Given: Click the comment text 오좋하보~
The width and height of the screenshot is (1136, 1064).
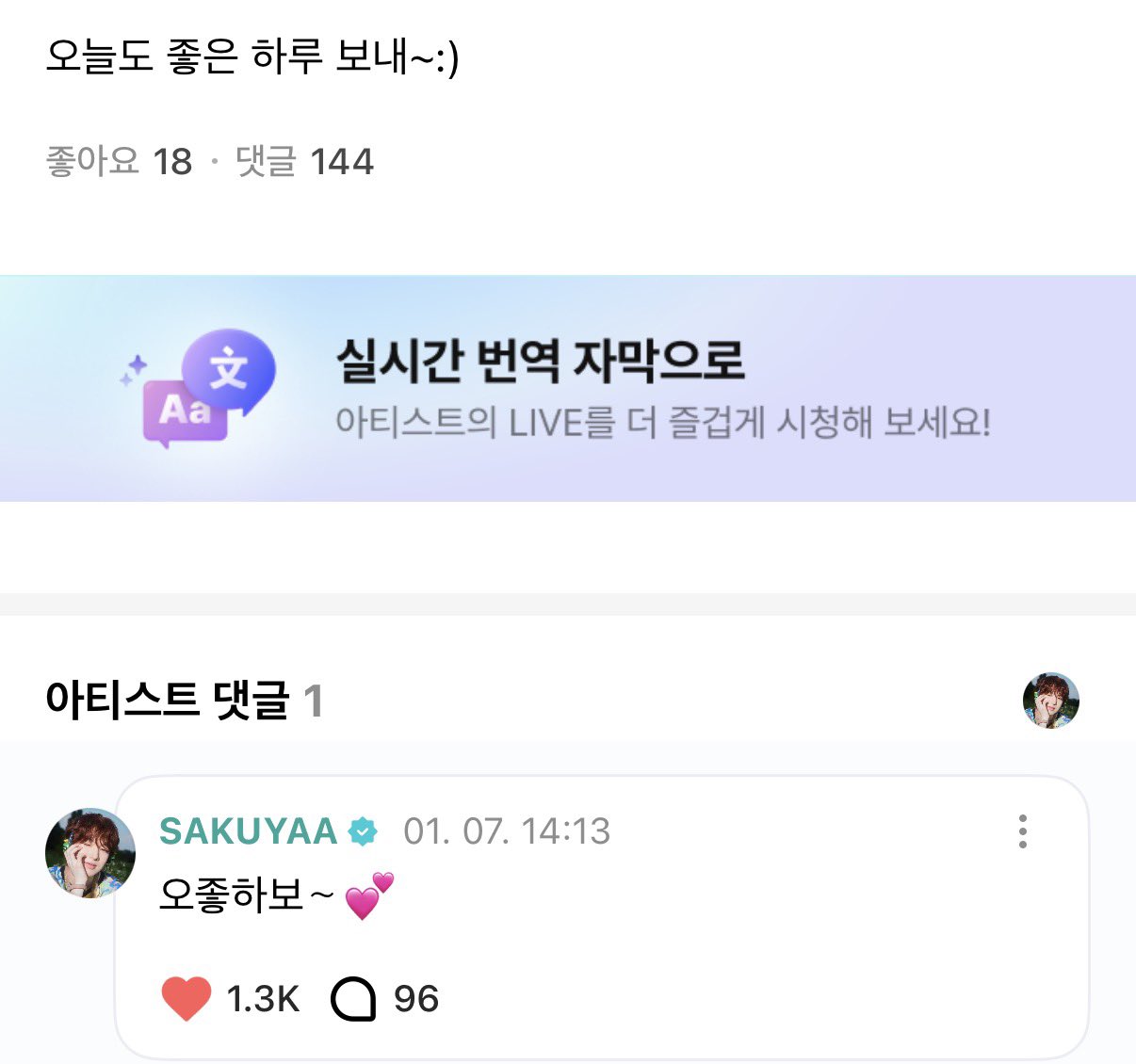Looking at the screenshot, I should pyautogui.click(x=245, y=895).
